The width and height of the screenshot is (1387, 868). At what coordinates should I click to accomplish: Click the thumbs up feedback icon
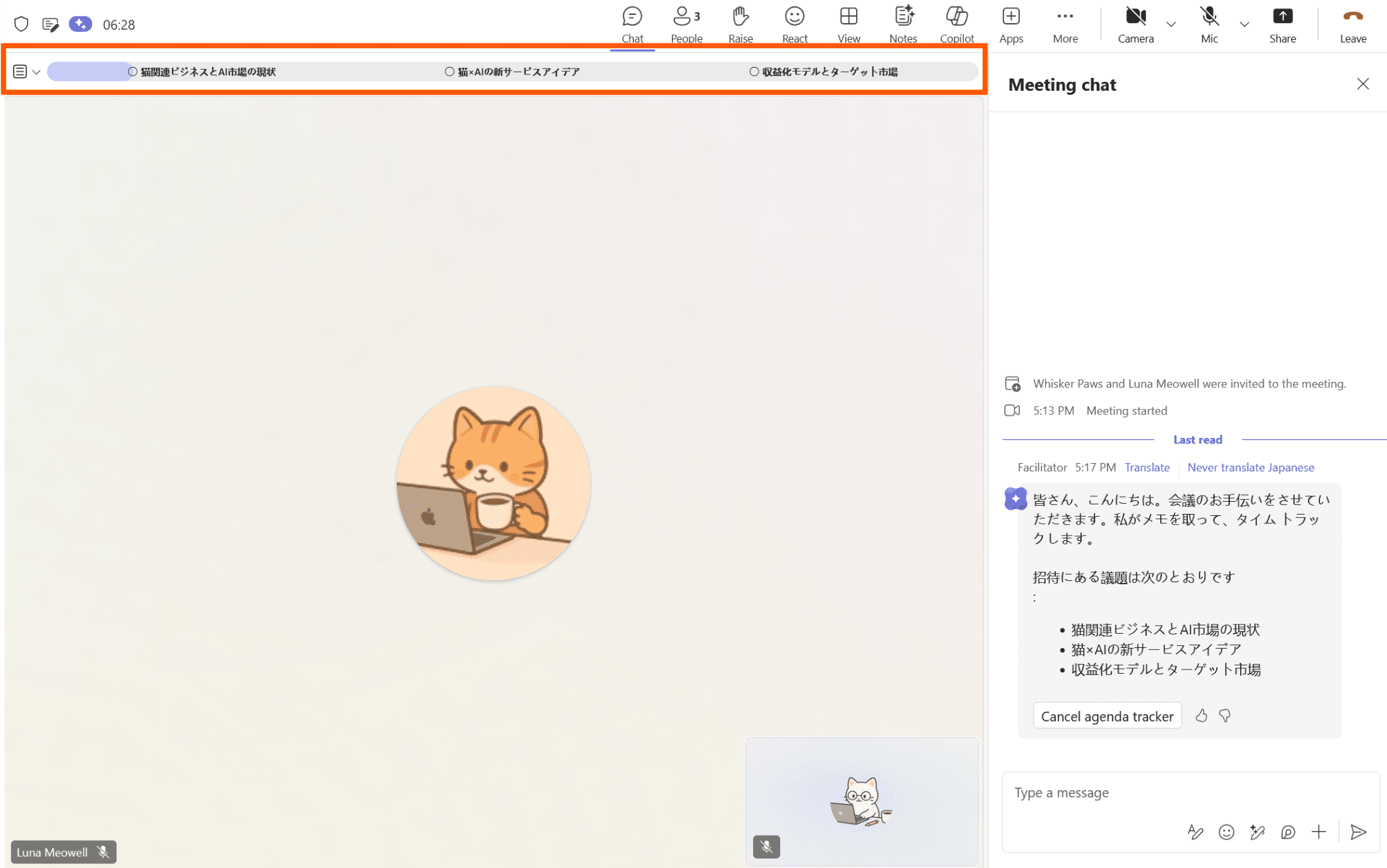click(1201, 716)
